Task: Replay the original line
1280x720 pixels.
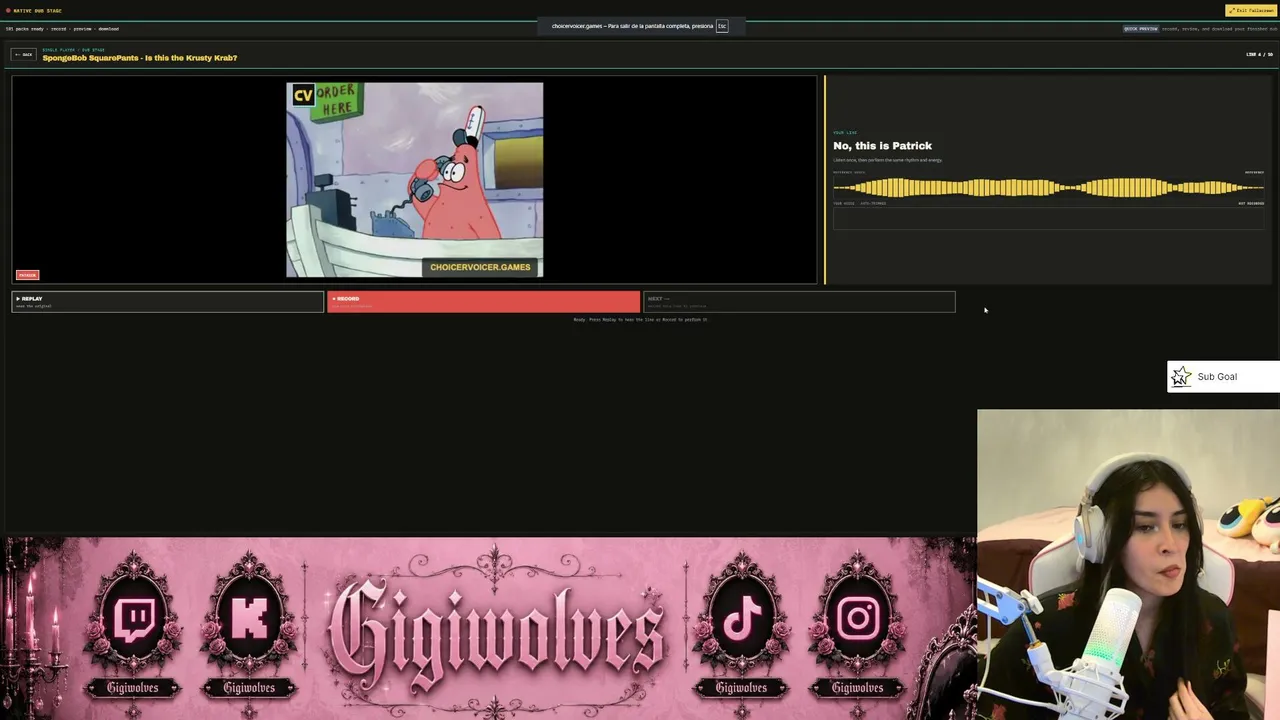Action: [x=168, y=301]
